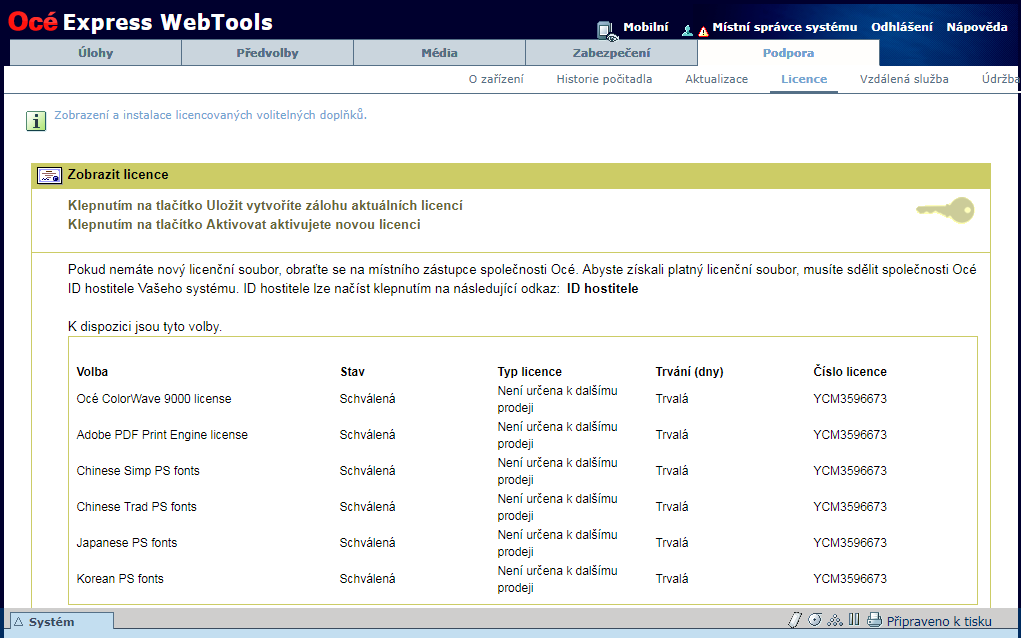Click the user silhouette icon in the header
This screenshot has width=1021, height=638.
tap(687, 30)
